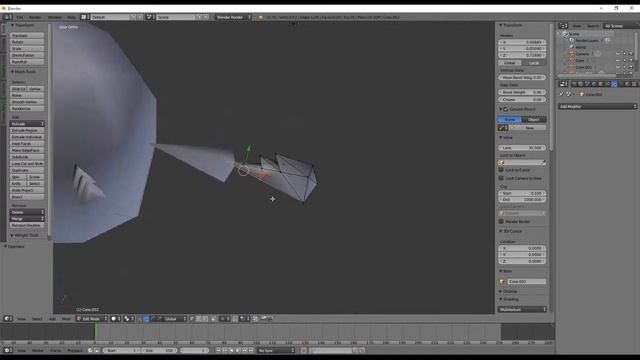Open the Add Modifier dropdown
This screenshot has width=640, height=360.
coord(598,107)
